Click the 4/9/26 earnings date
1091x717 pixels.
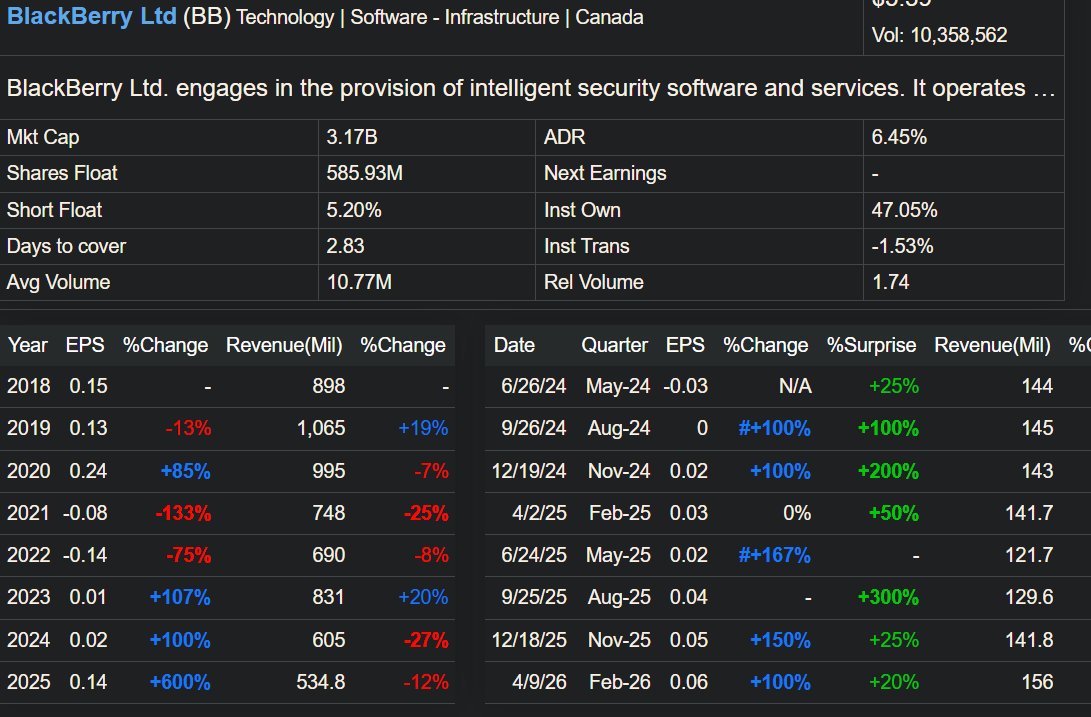tap(539, 682)
